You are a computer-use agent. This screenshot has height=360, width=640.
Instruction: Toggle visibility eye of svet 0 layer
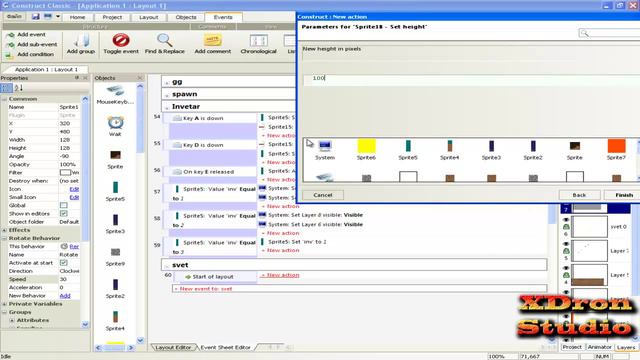[566, 220]
